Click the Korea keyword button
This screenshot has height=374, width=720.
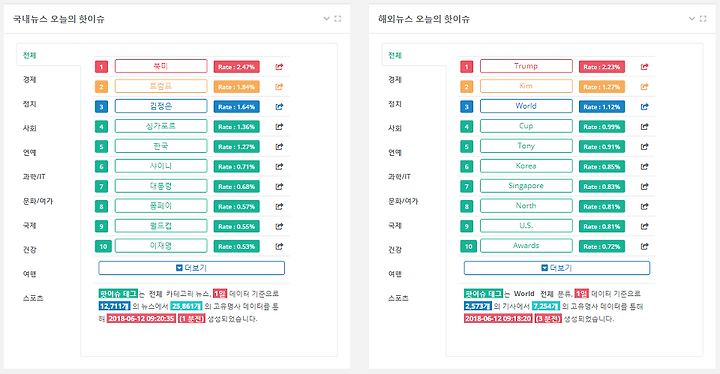526,166
